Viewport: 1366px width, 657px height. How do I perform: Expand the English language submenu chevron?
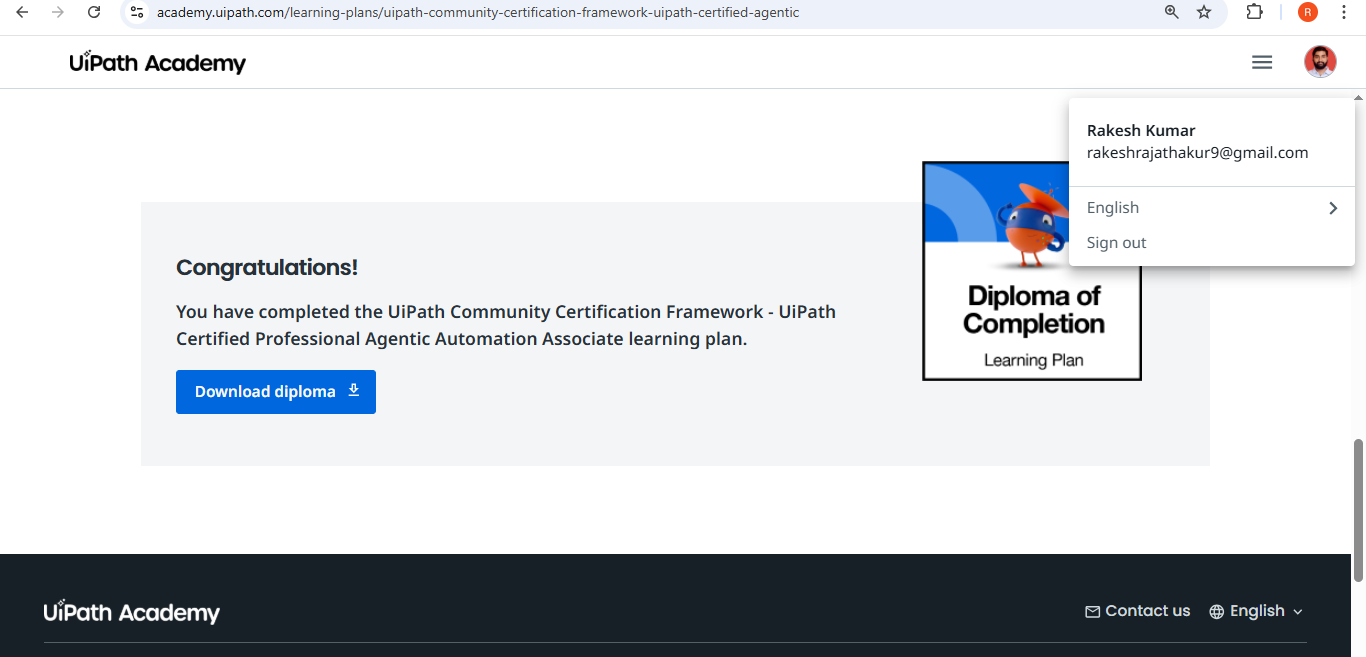tap(1333, 208)
